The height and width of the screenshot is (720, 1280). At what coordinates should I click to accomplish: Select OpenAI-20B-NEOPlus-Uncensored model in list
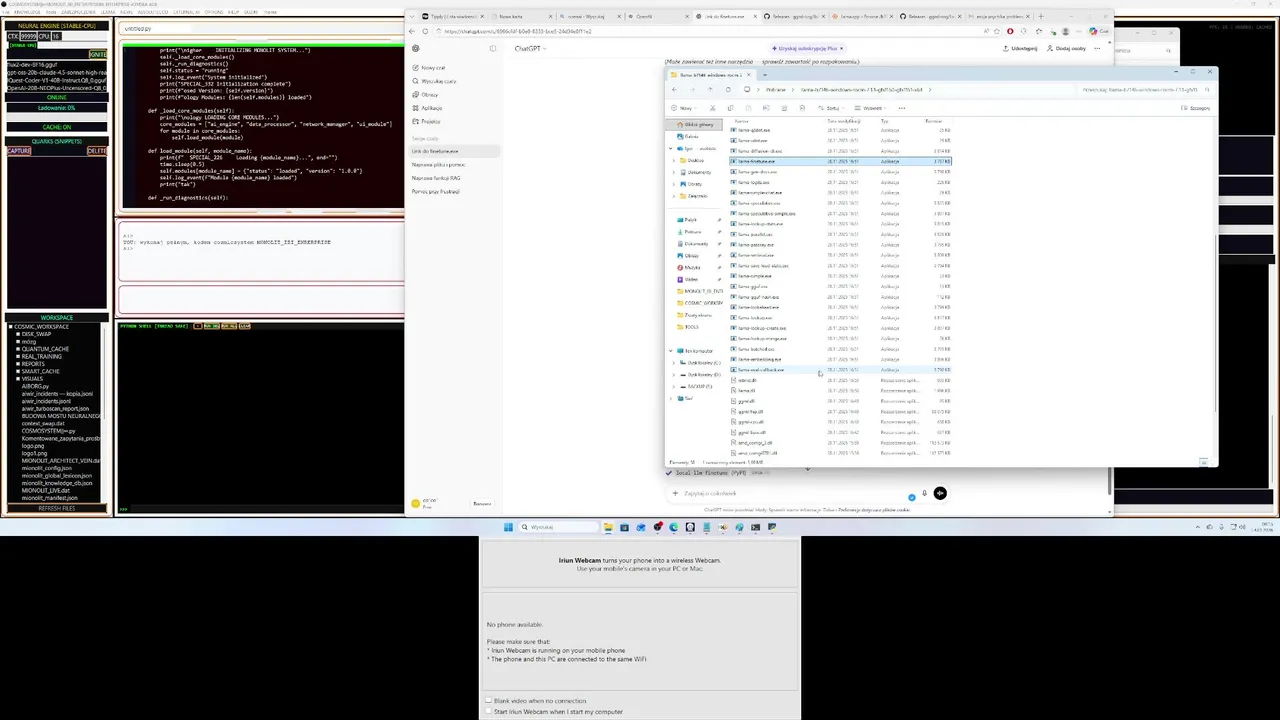pyautogui.click(x=56, y=88)
